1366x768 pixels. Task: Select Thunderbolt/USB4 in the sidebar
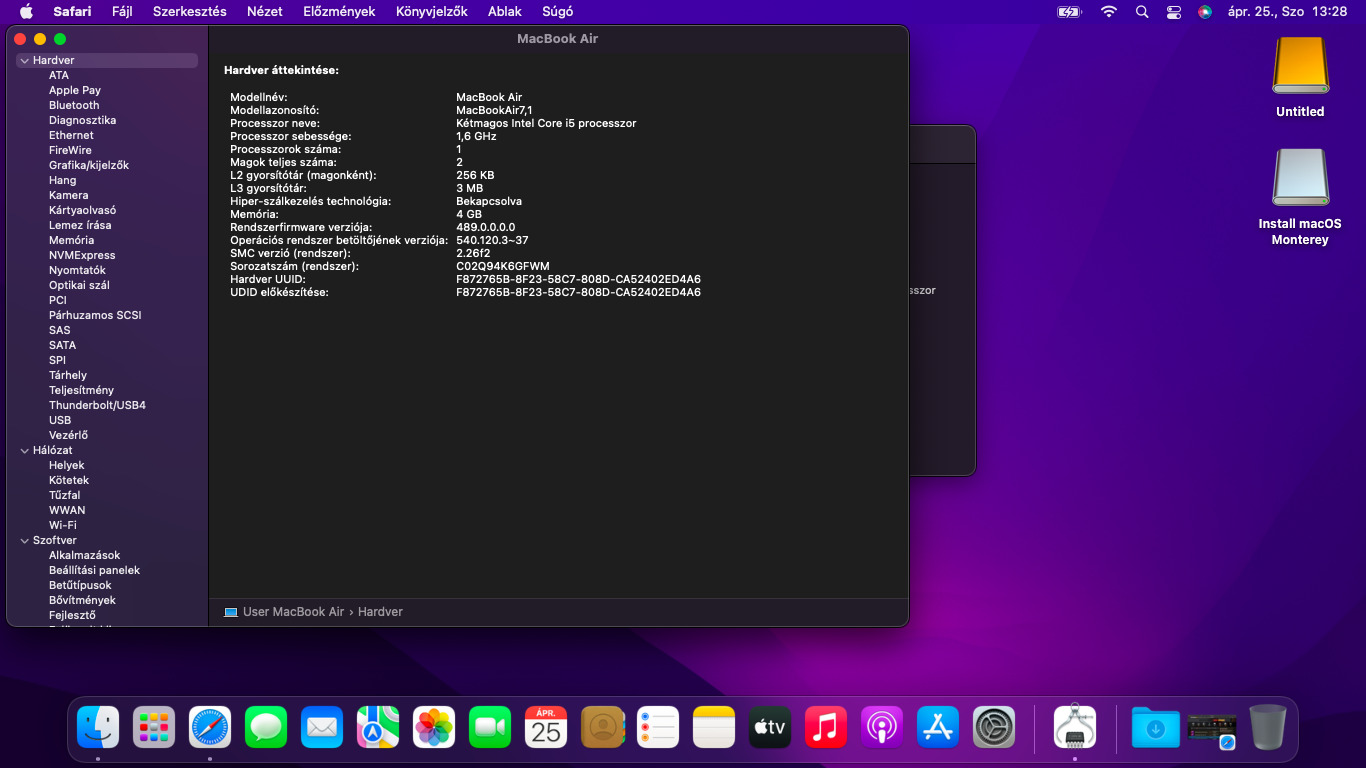pos(97,405)
